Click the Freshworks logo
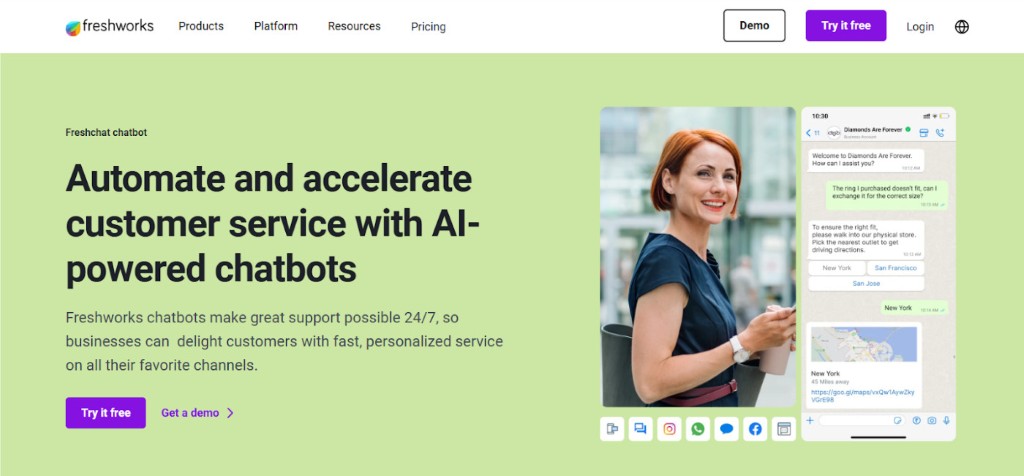Viewport: 1024px width, 476px height. (x=109, y=27)
